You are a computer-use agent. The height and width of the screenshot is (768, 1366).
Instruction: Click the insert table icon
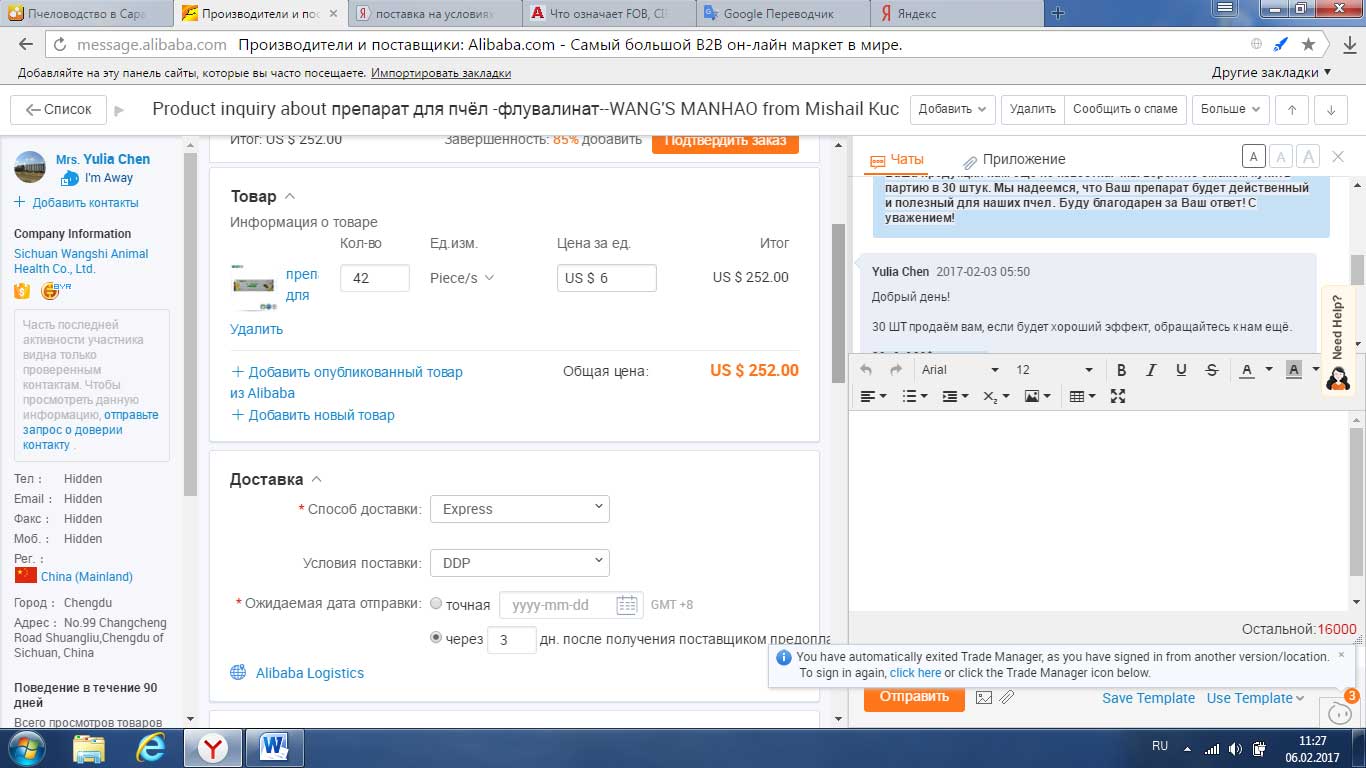coord(1076,396)
